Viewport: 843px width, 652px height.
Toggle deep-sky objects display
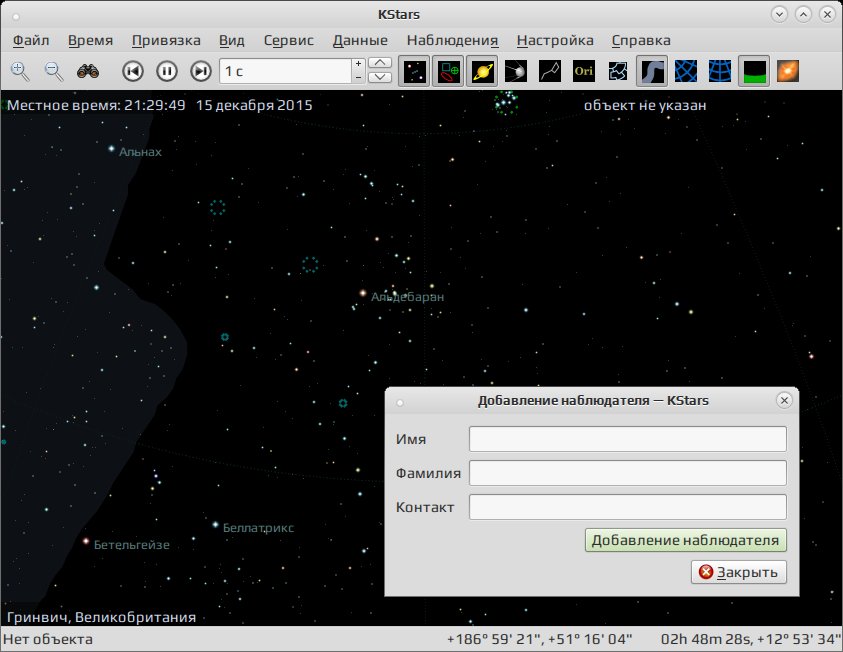point(448,71)
